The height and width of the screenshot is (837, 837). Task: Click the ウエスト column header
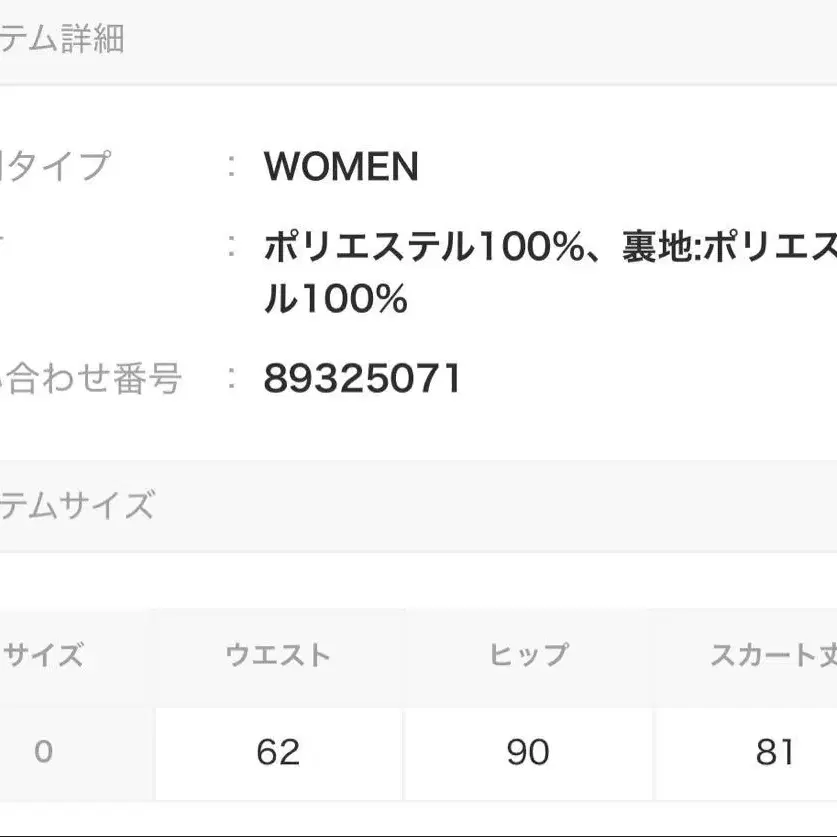tap(278, 656)
